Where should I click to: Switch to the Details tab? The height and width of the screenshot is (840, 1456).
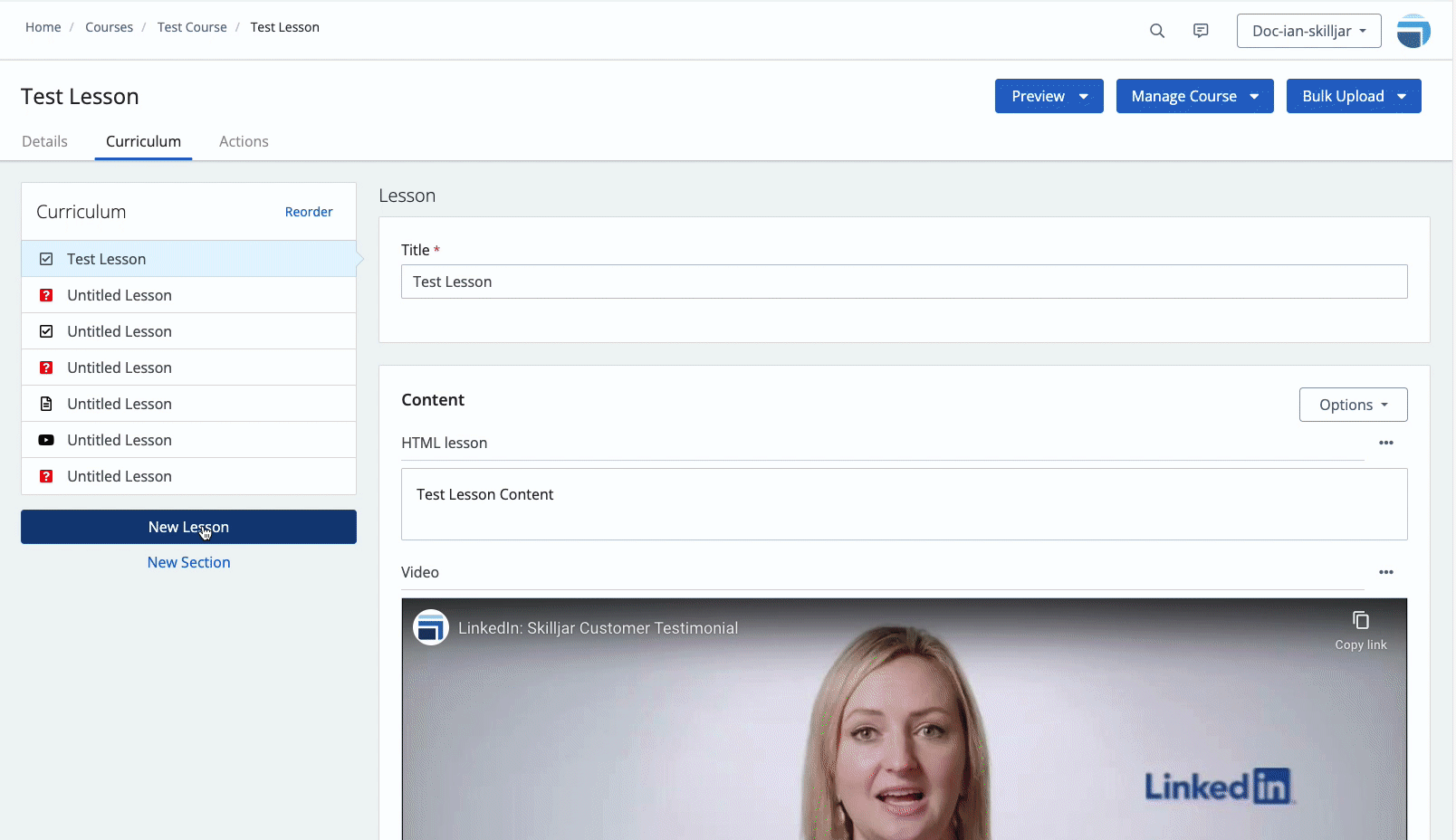point(45,141)
